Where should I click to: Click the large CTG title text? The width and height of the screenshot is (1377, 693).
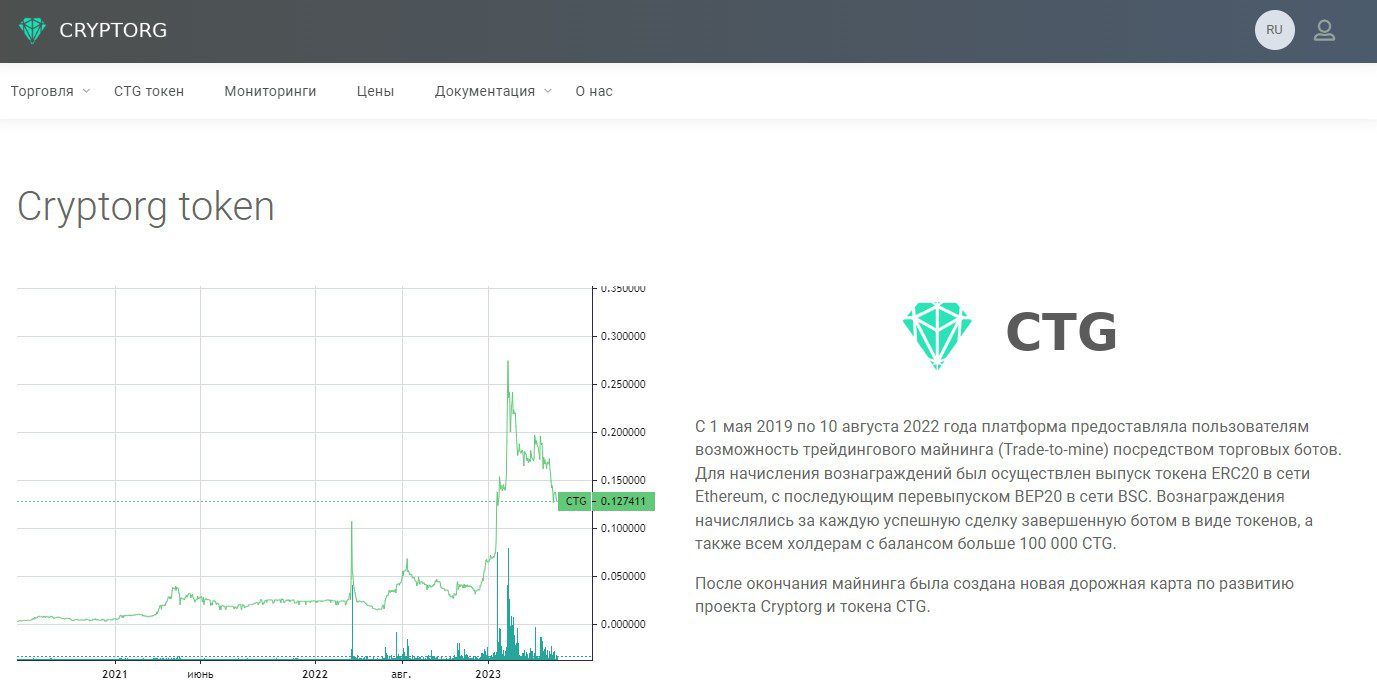(x=1060, y=332)
